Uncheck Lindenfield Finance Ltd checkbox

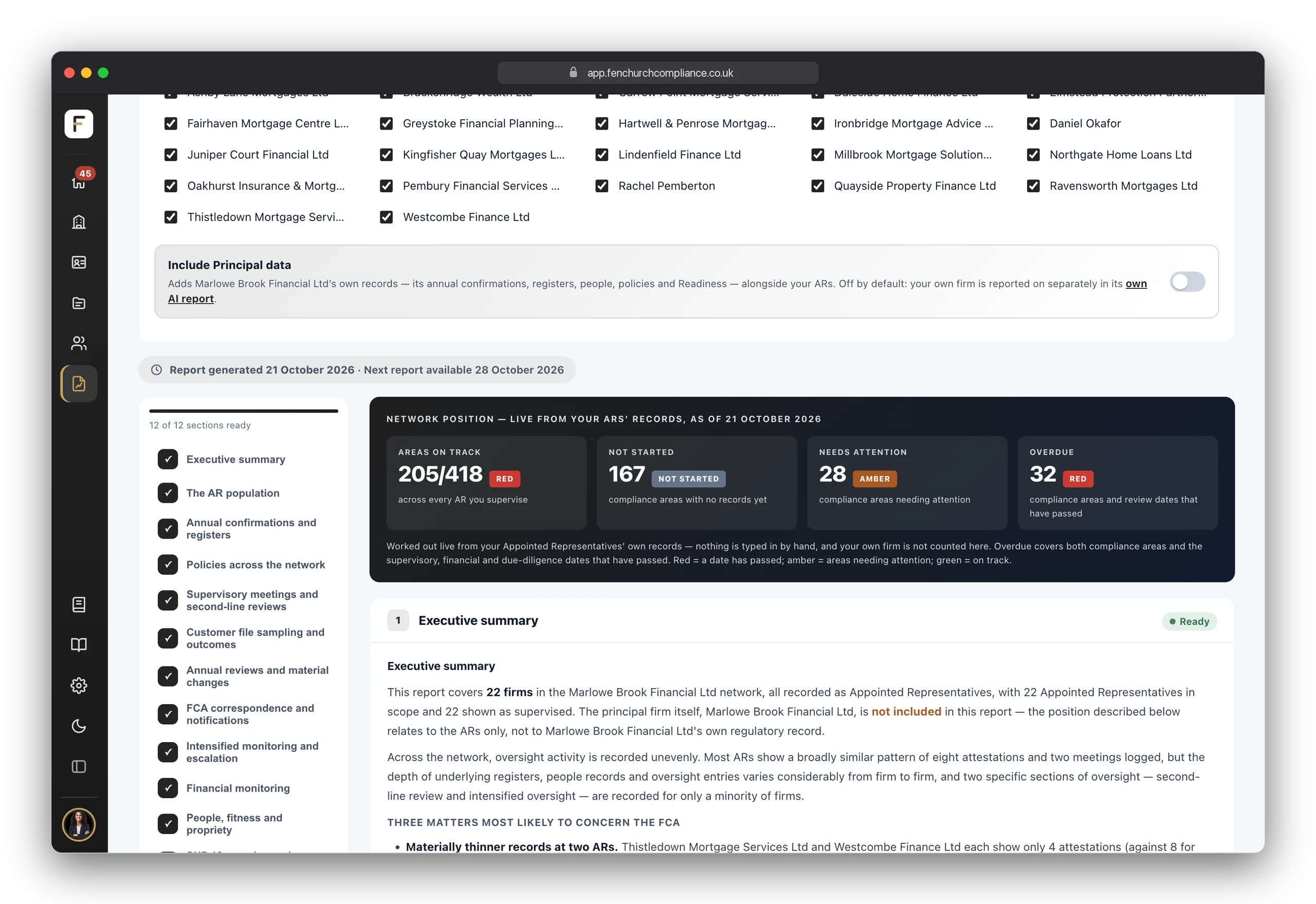pos(601,155)
